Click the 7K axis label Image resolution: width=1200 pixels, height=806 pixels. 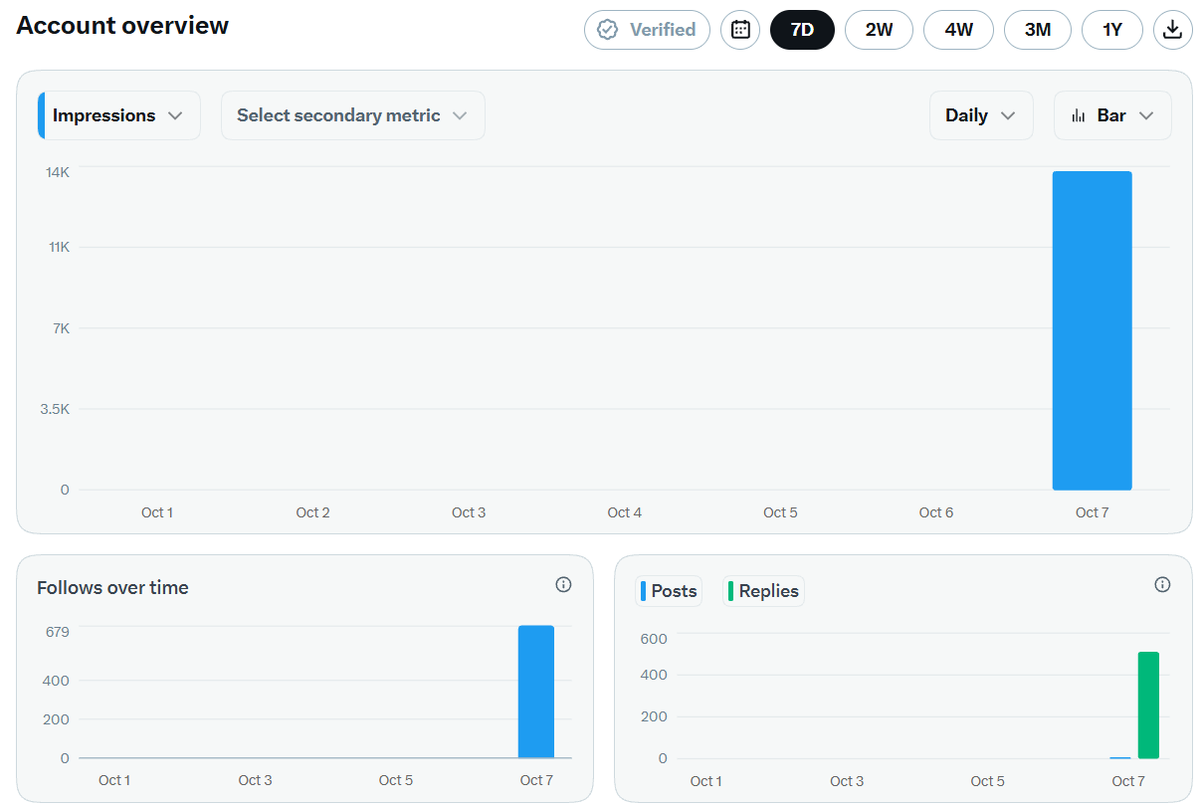(x=61, y=328)
